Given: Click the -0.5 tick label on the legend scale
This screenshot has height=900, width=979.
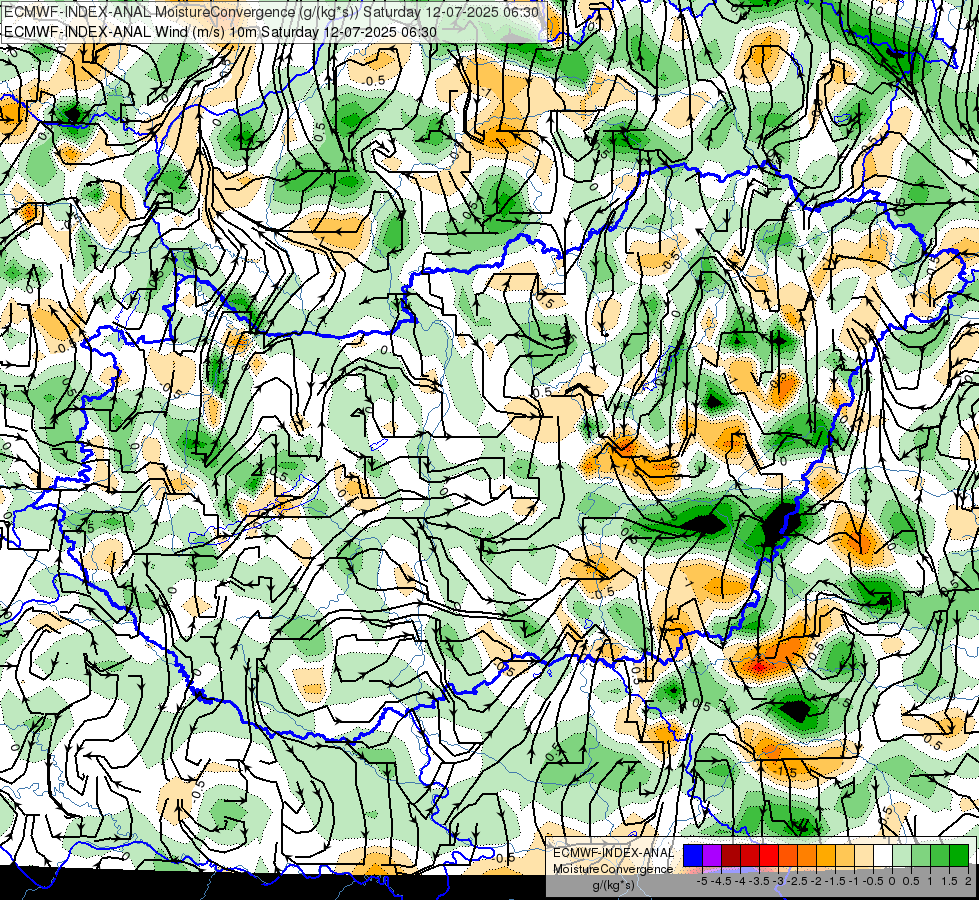Looking at the screenshot, I should [x=873, y=881].
